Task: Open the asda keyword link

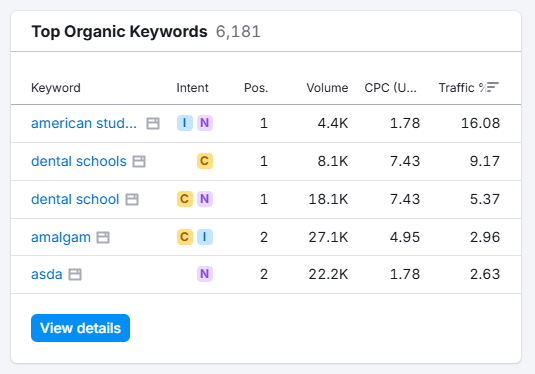Action: (x=47, y=274)
